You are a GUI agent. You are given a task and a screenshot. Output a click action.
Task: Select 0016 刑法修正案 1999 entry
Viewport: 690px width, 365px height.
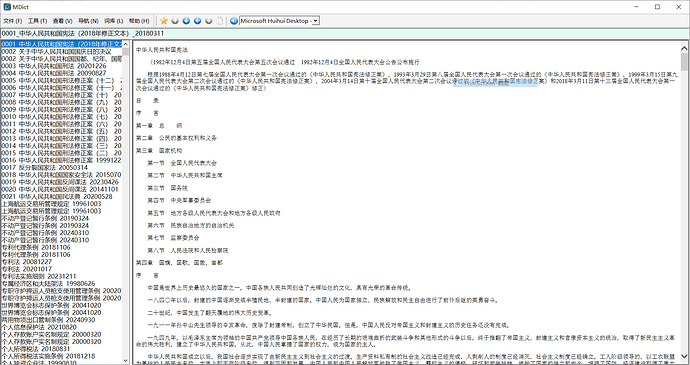pyautogui.click(x=61, y=160)
